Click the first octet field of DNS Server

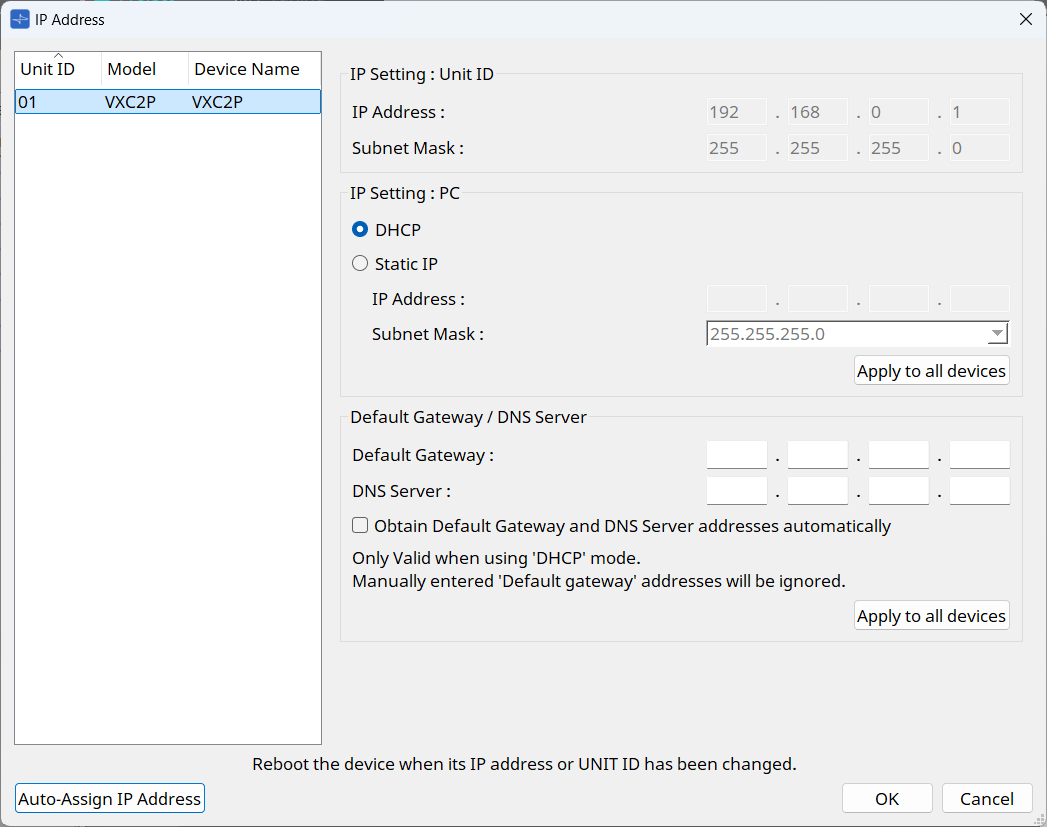(737, 491)
